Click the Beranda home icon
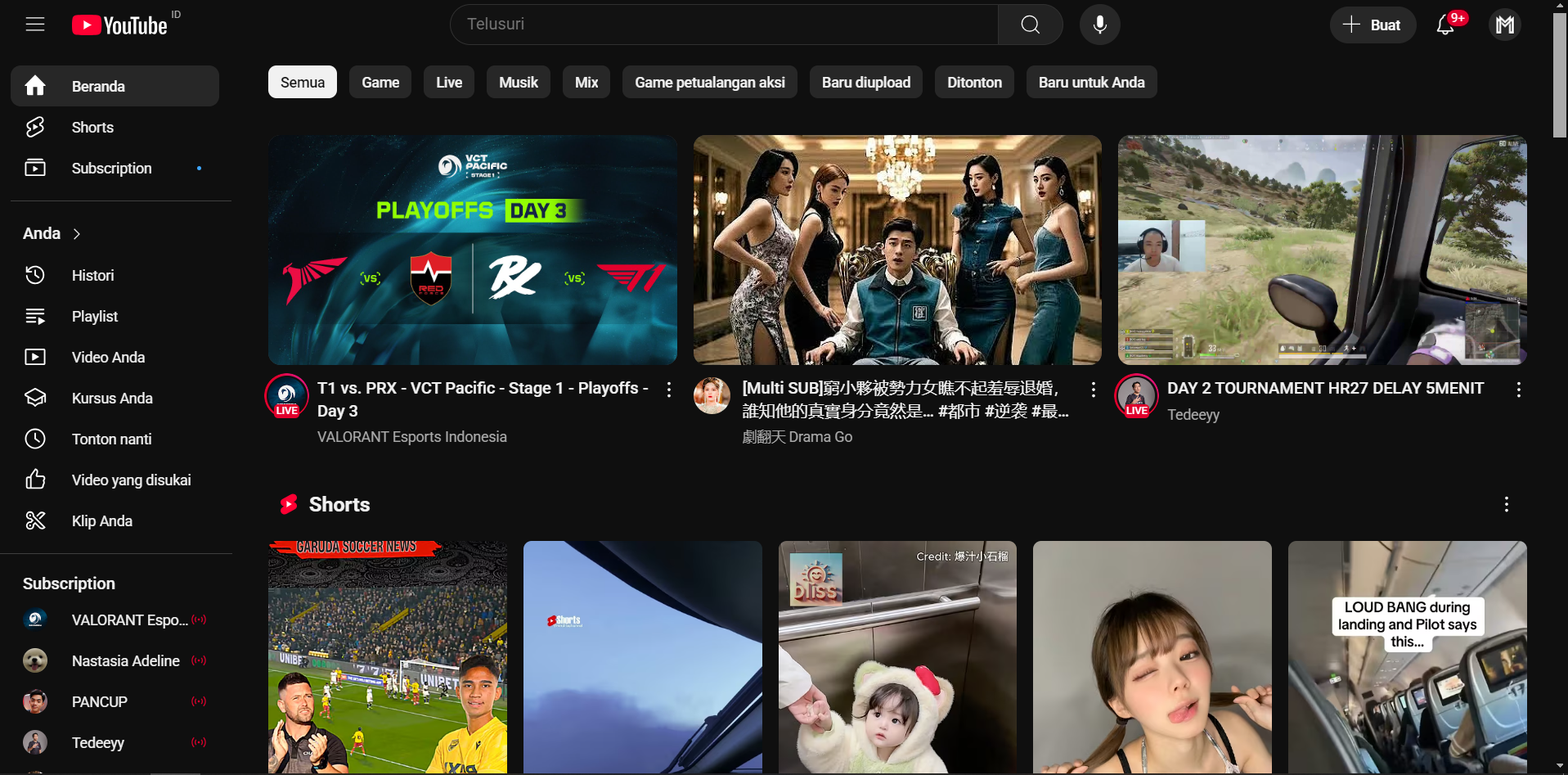The height and width of the screenshot is (775, 1568). 35,86
